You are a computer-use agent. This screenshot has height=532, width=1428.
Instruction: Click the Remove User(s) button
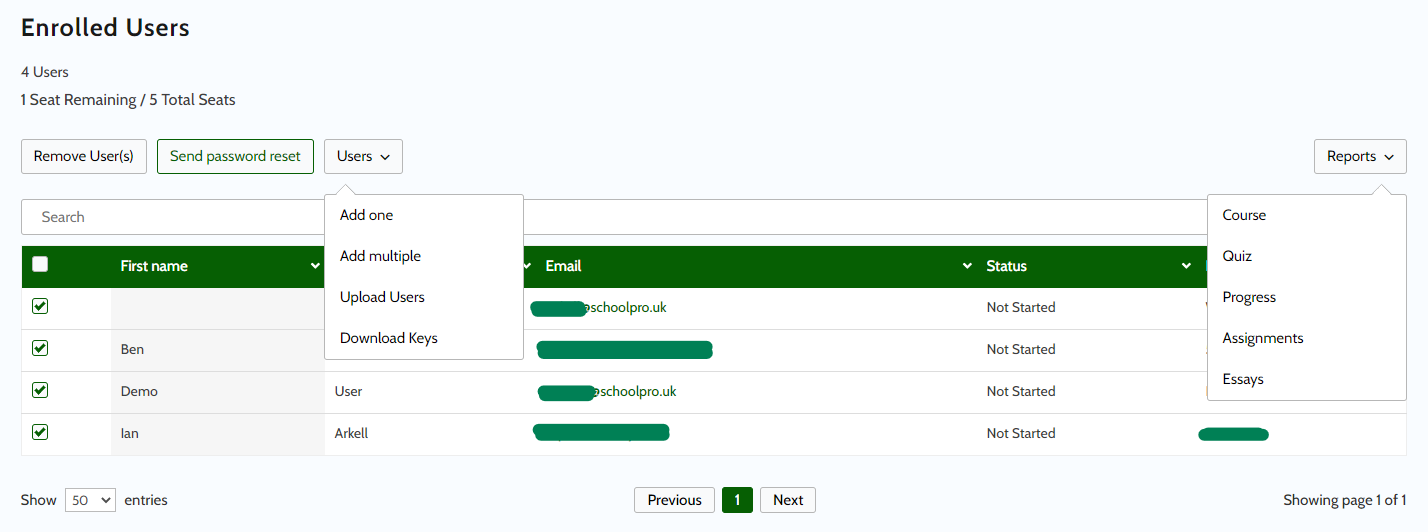(84, 156)
